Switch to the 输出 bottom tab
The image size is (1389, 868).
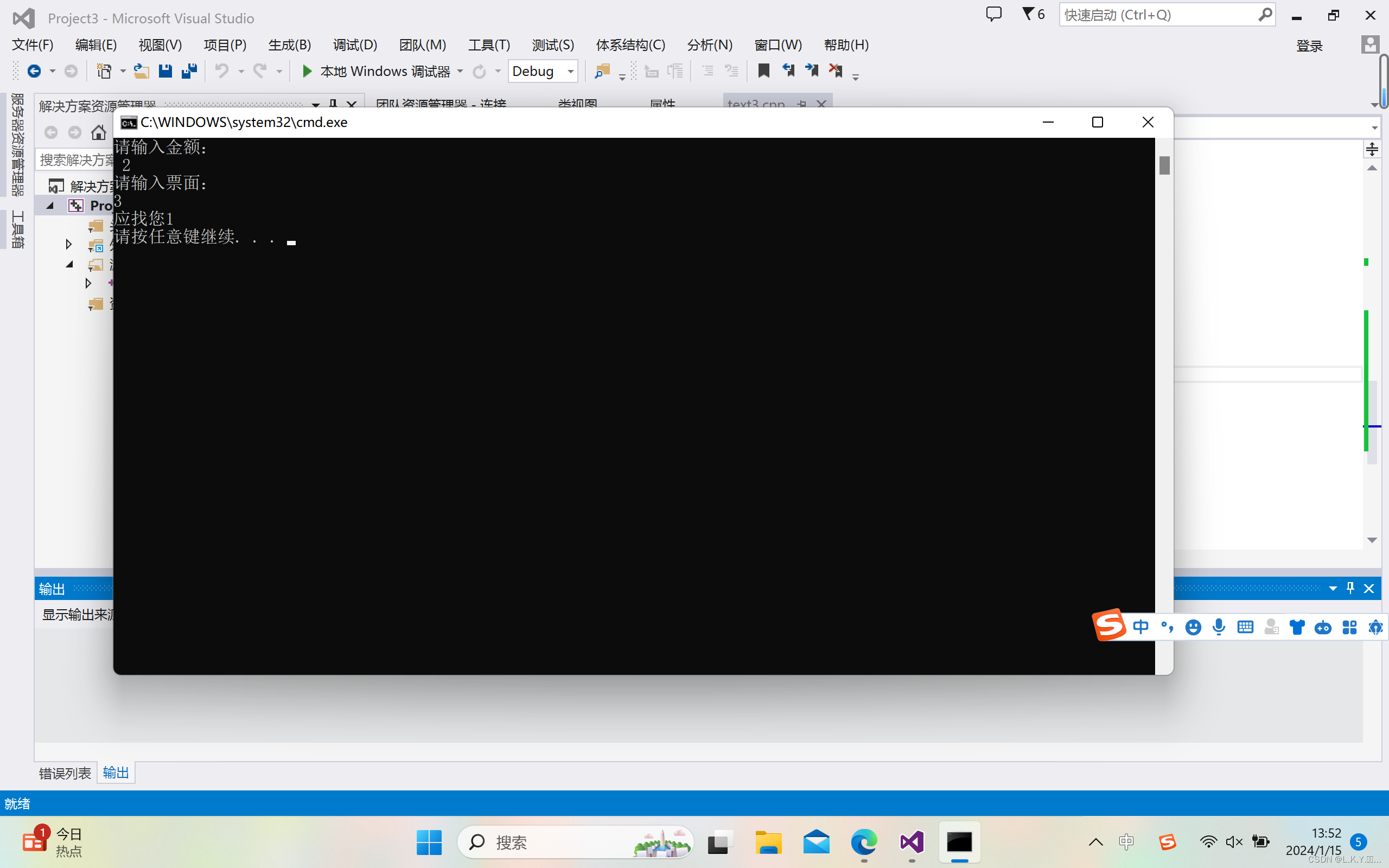click(x=116, y=773)
